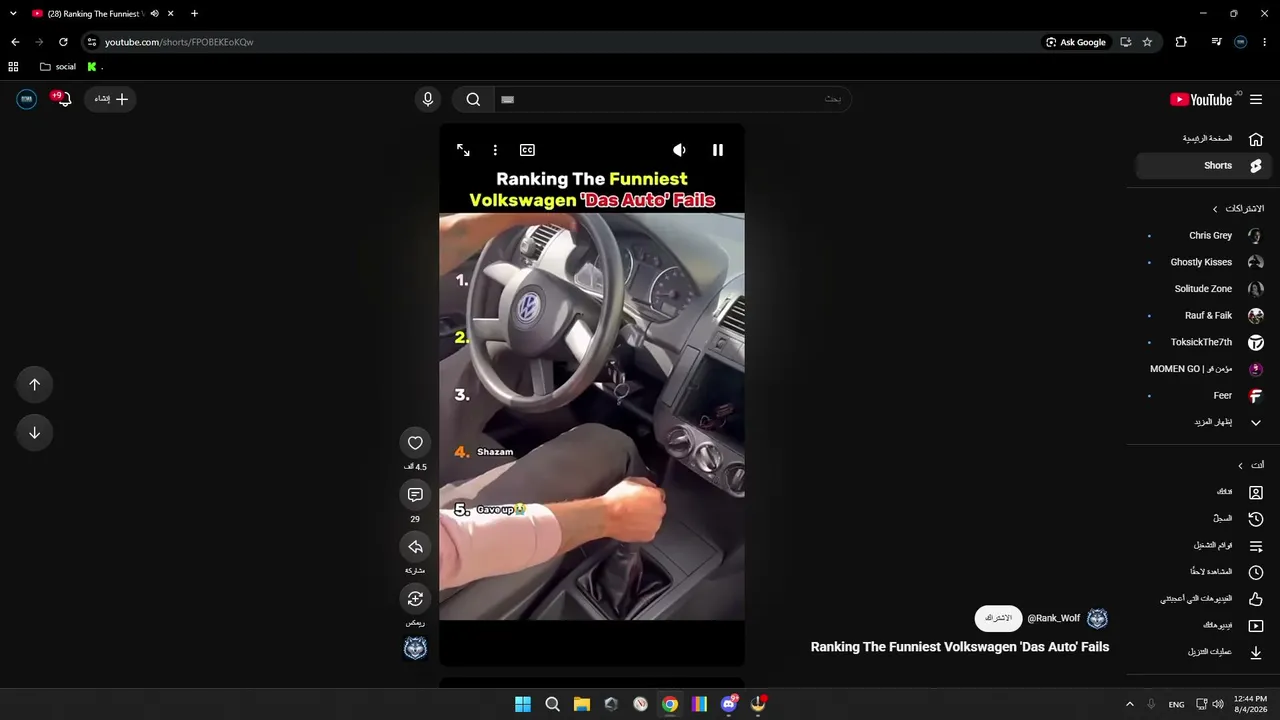Click the Ask Google button
The image size is (1280, 720).
tap(1076, 42)
